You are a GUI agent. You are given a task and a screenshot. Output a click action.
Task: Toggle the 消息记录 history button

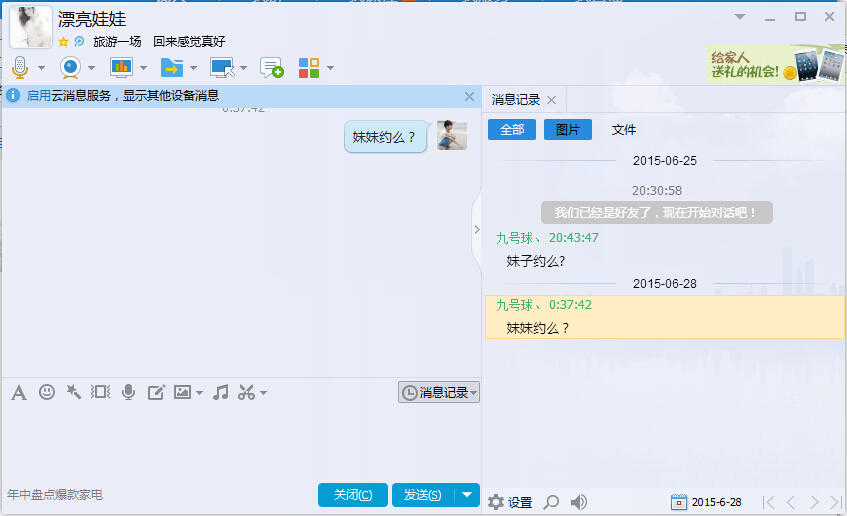click(439, 392)
